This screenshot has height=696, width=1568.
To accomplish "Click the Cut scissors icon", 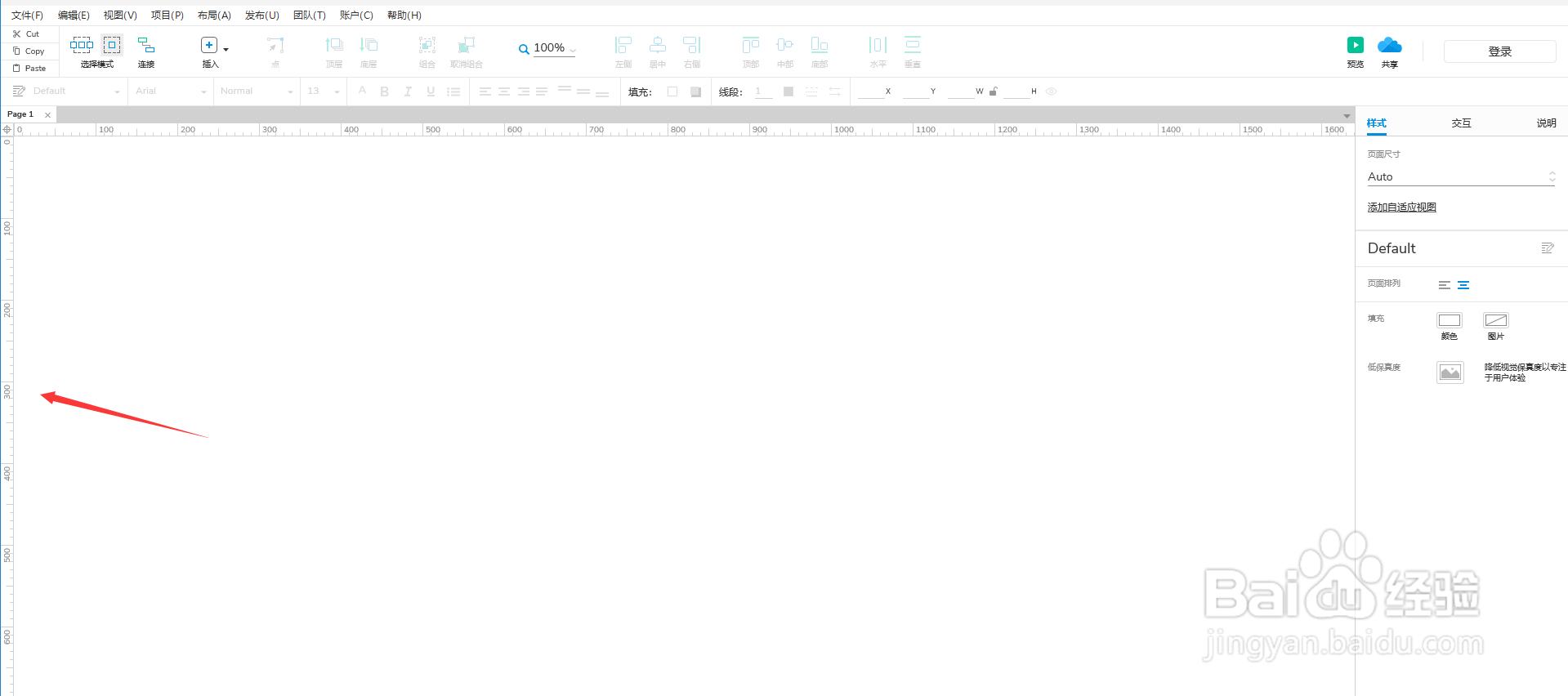I will point(16,34).
